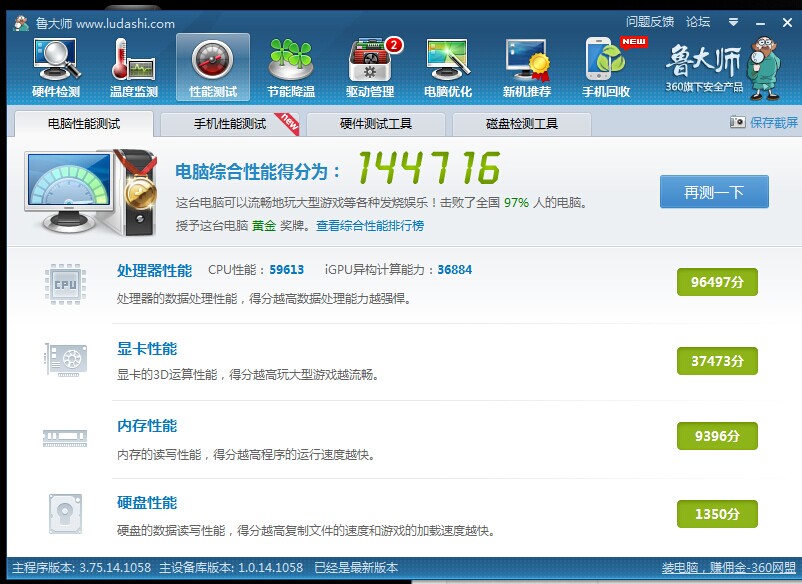This screenshot has width=802, height=584.
Task: Click the 保存截屏 save screenshot link
Action: [x=773, y=122]
